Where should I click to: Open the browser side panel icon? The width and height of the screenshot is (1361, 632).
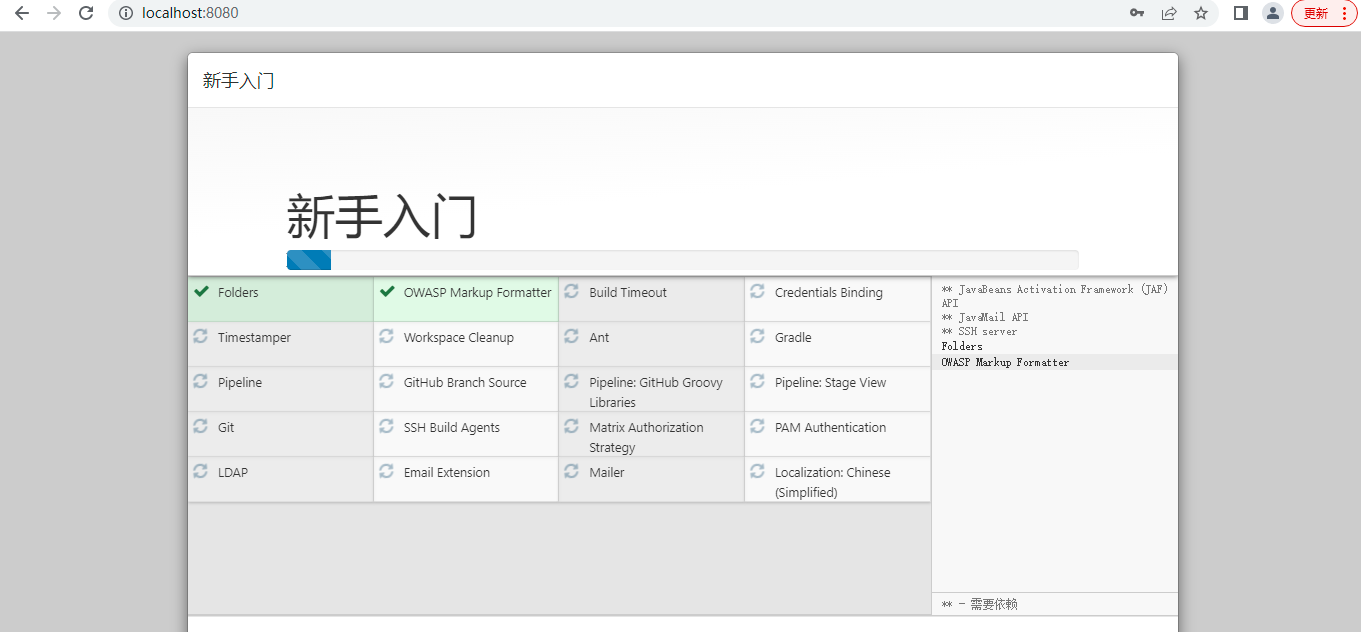pos(1241,13)
